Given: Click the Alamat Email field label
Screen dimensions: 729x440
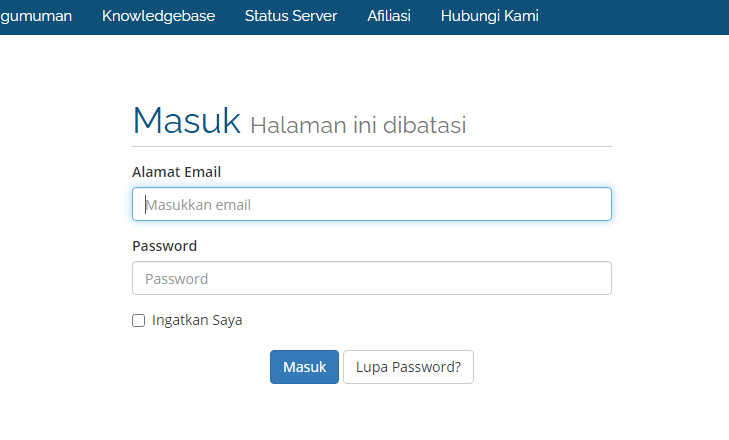Looking at the screenshot, I should click(176, 172).
